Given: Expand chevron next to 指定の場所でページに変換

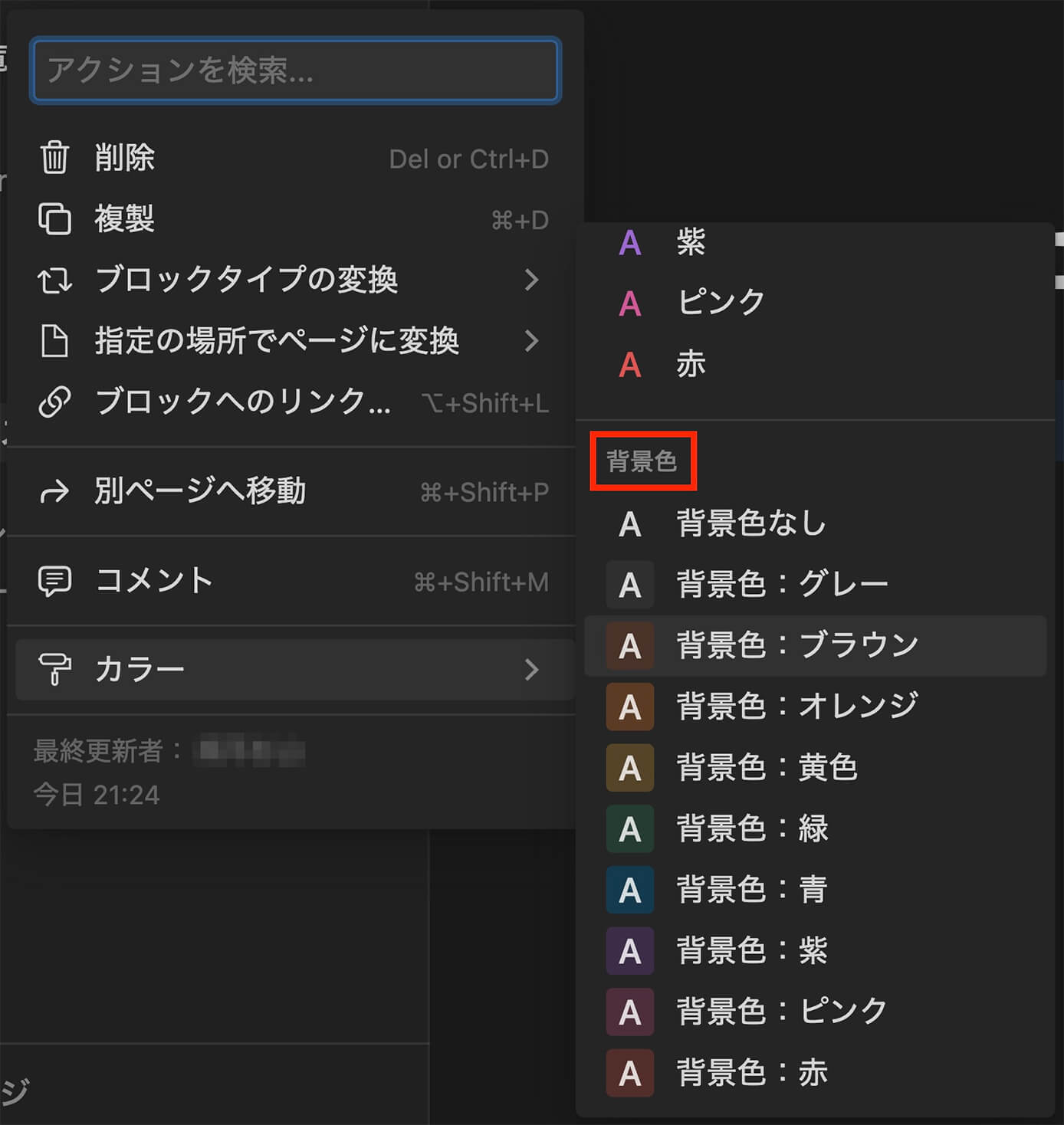Looking at the screenshot, I should (x=532, y=340).
